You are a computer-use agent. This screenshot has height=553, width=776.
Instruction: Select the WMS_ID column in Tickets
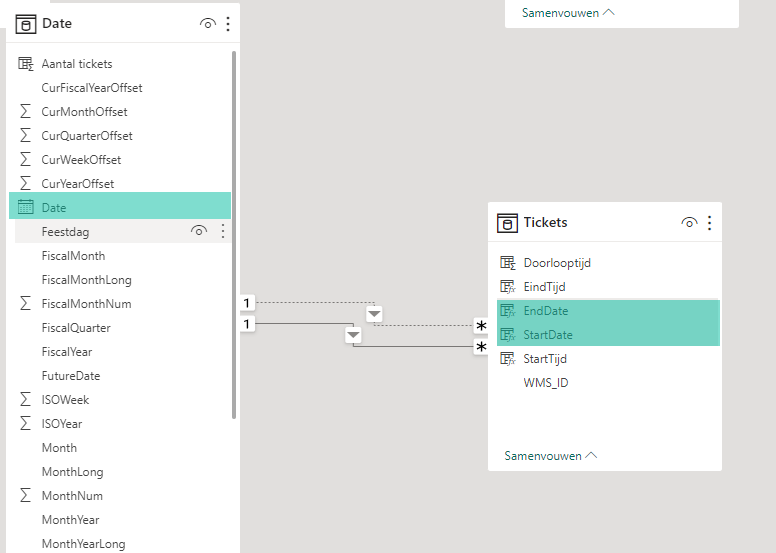546,383
